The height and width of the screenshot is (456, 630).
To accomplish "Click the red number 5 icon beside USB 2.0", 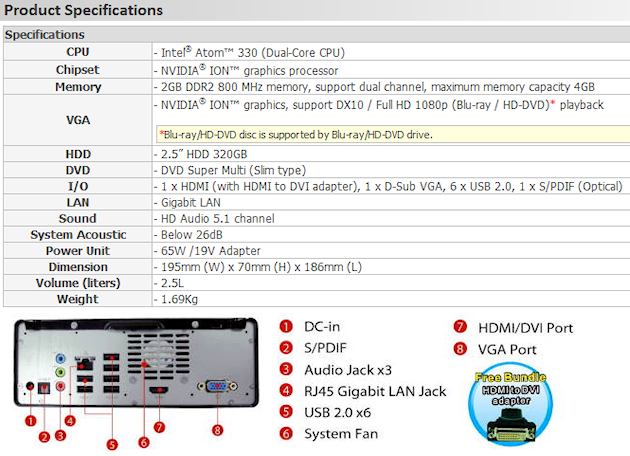I will tap(286, 412).
